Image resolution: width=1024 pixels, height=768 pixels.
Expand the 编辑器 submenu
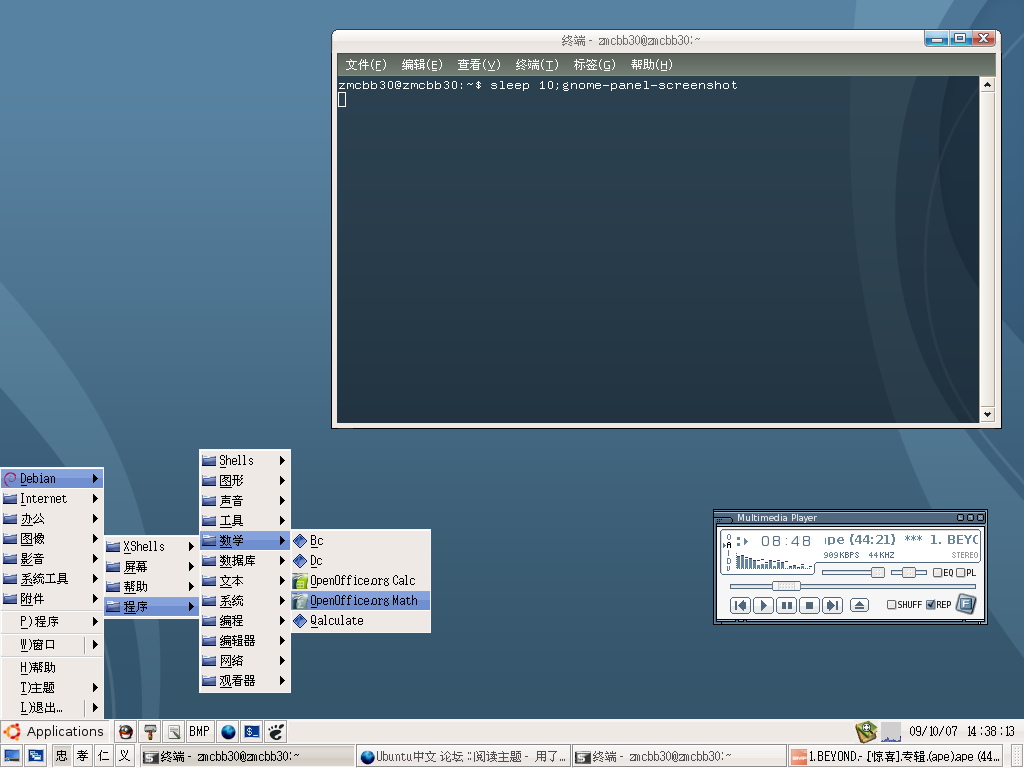click(245, 641)
